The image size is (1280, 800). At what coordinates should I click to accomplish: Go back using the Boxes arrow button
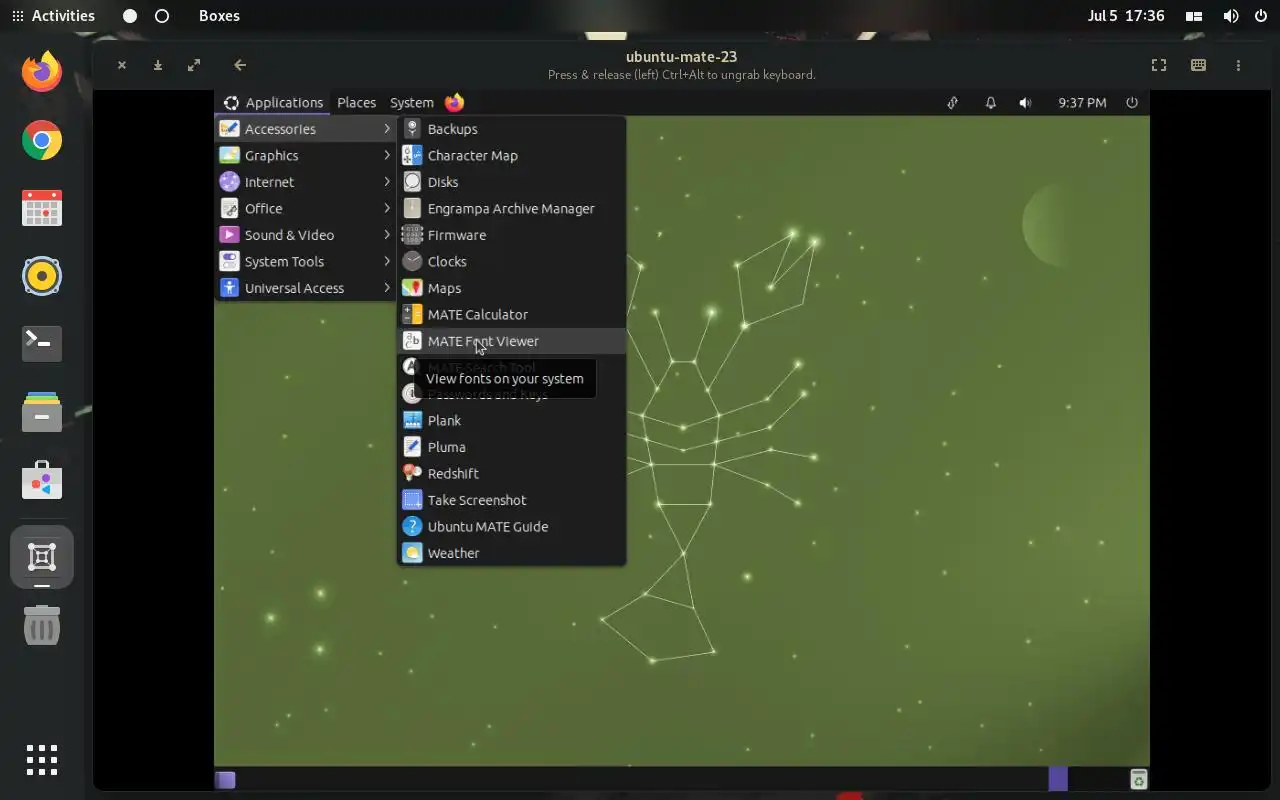240,65
